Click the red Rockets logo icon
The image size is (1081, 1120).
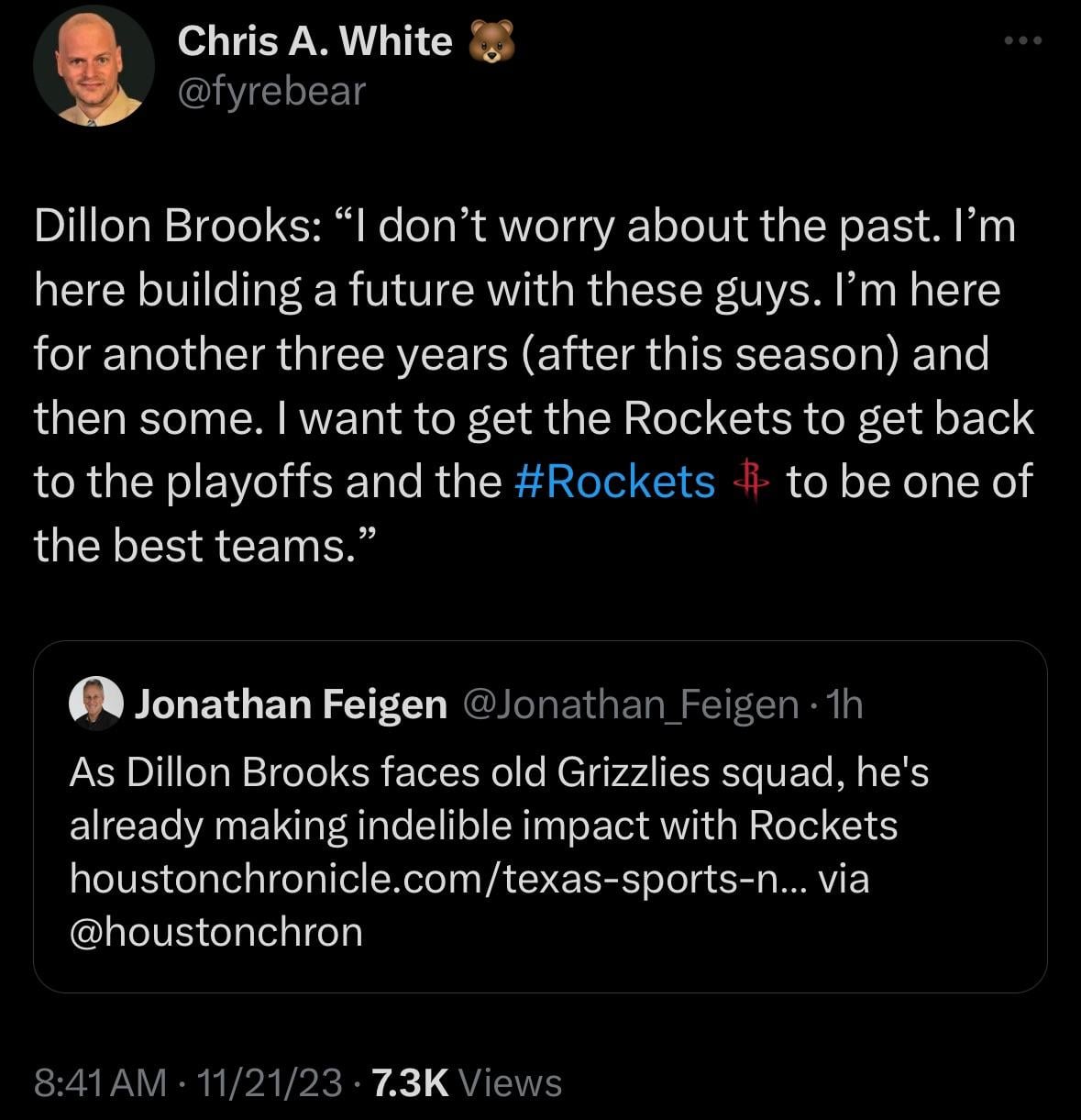pyautogui.click(x=749, y=481)
